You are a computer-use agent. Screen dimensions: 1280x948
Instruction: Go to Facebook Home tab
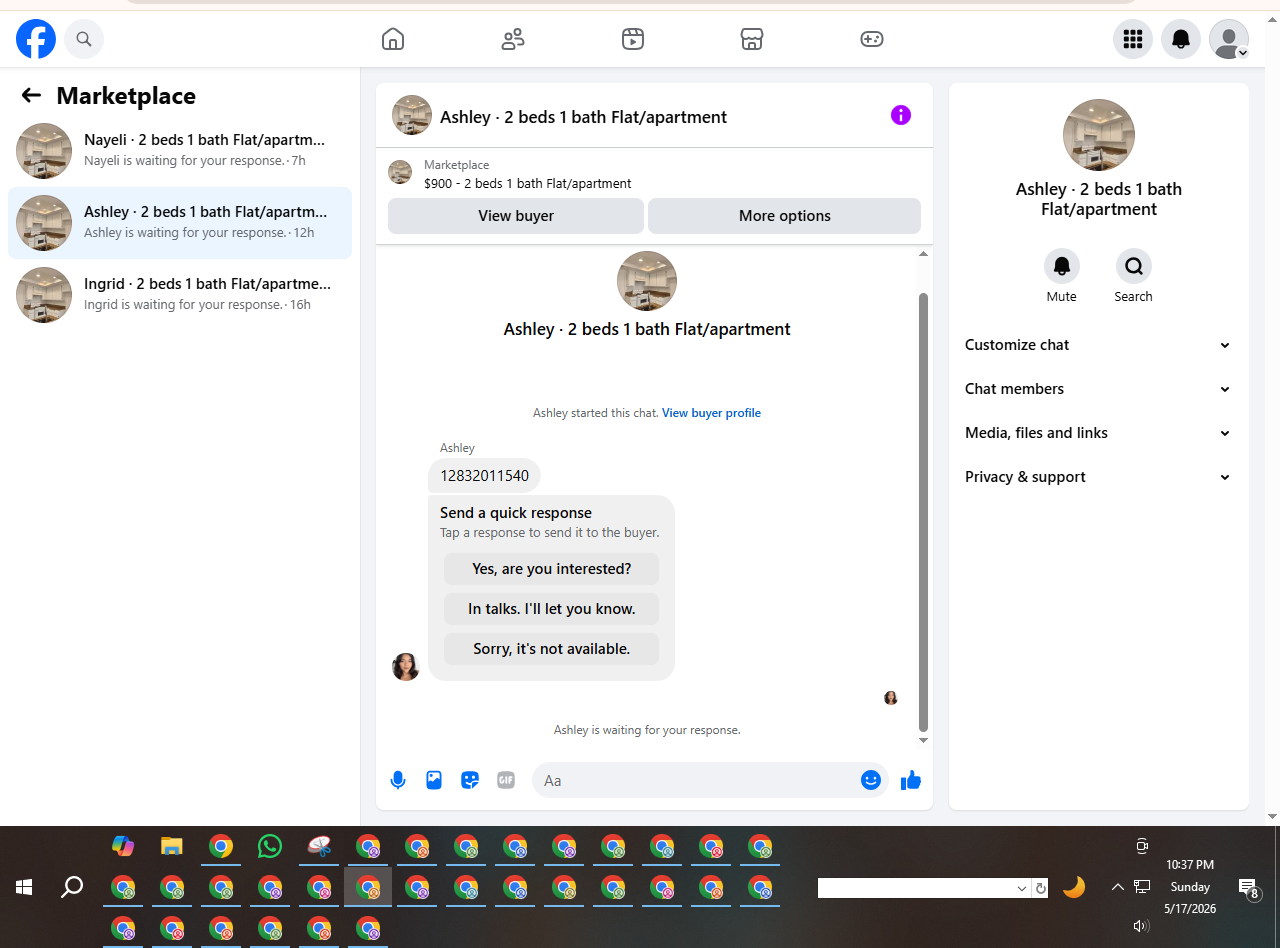393,39
